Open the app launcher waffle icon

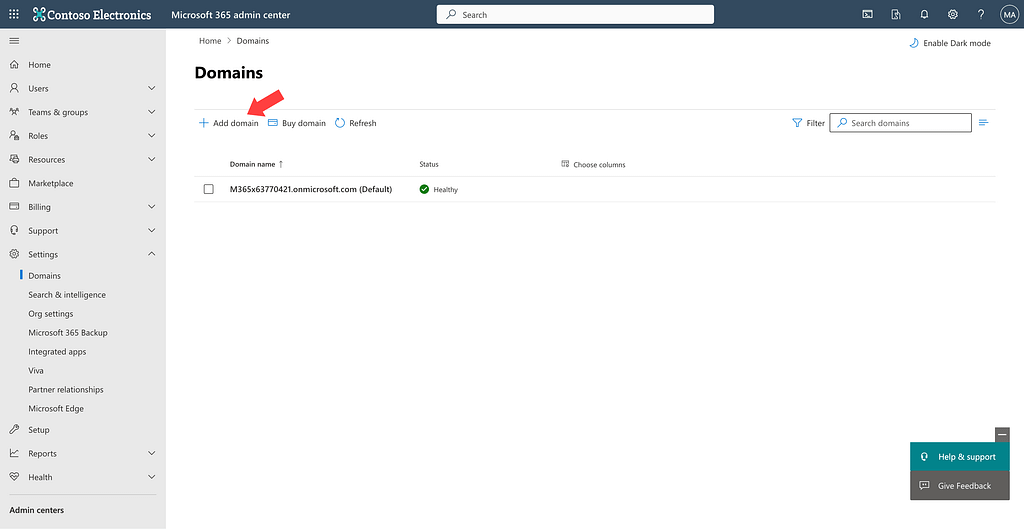(x=13, y=15)
